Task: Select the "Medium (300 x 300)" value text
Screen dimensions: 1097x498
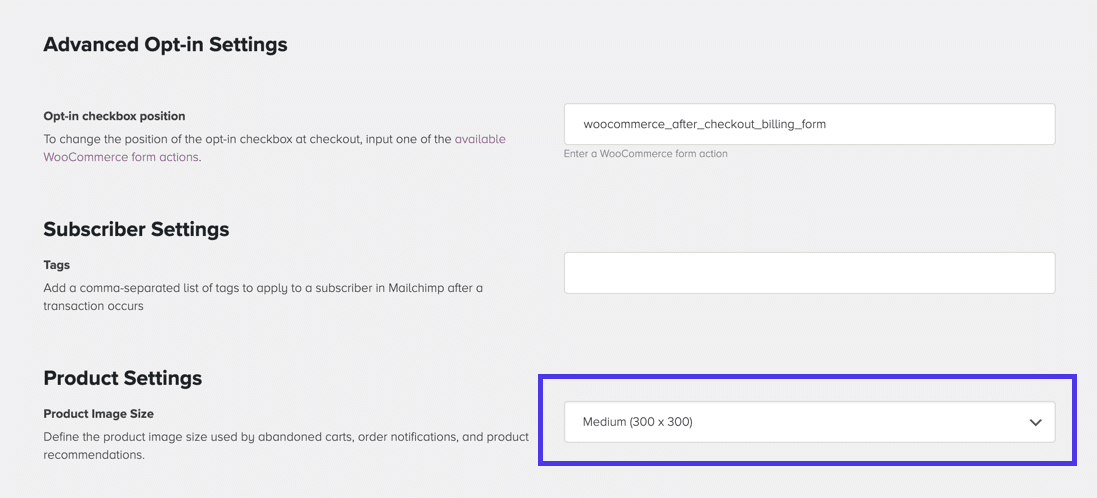Action: 638,422
